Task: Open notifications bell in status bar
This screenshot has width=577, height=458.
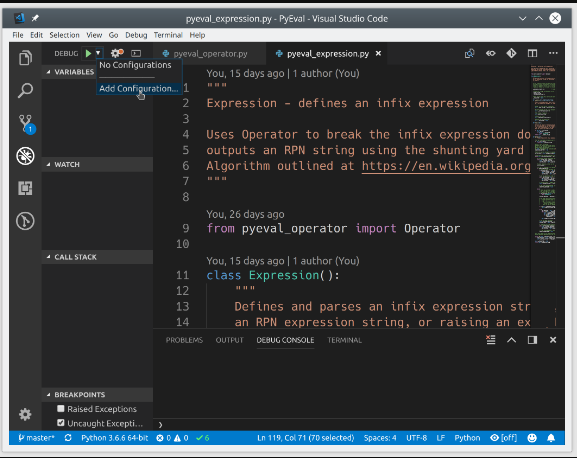Action: pos(551,438)
